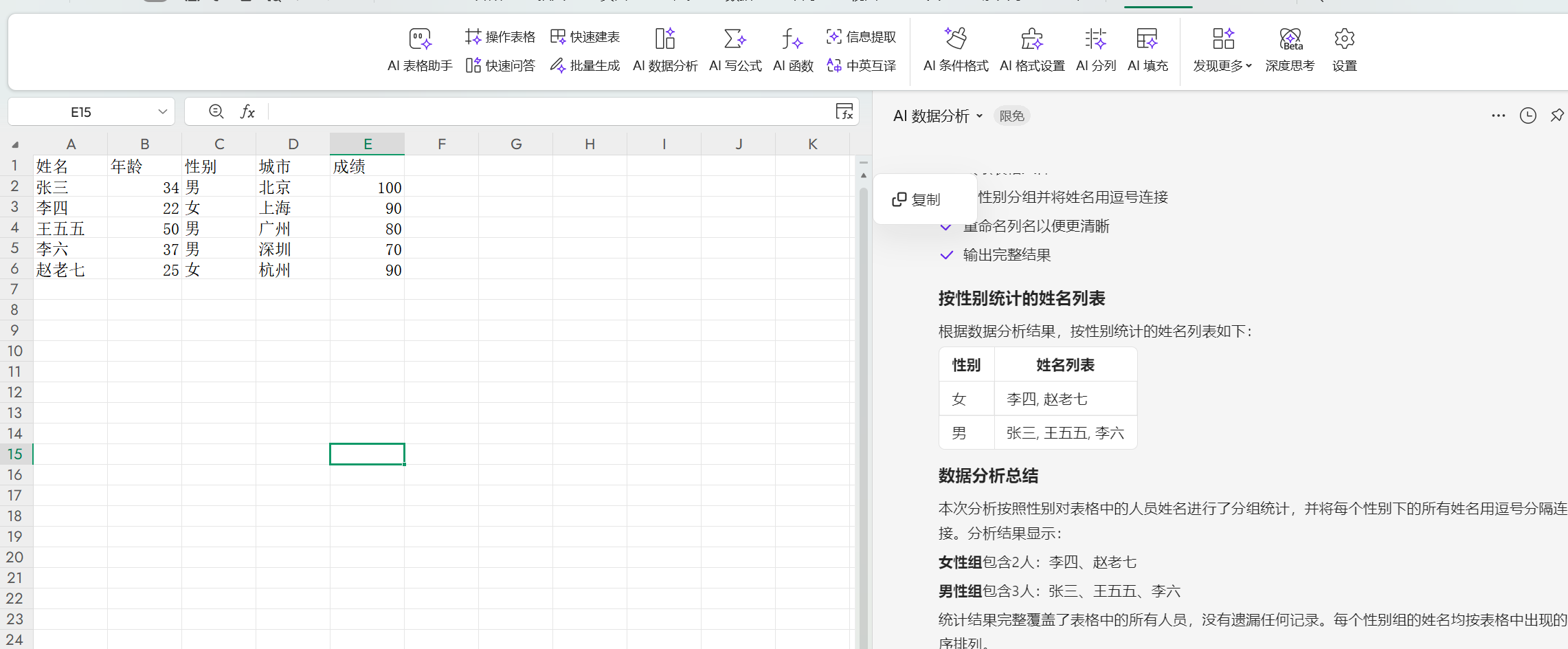1568x649 pixels.
Task: Click the step 重命名列名以便更清晰
Action: pos(1036,226)
